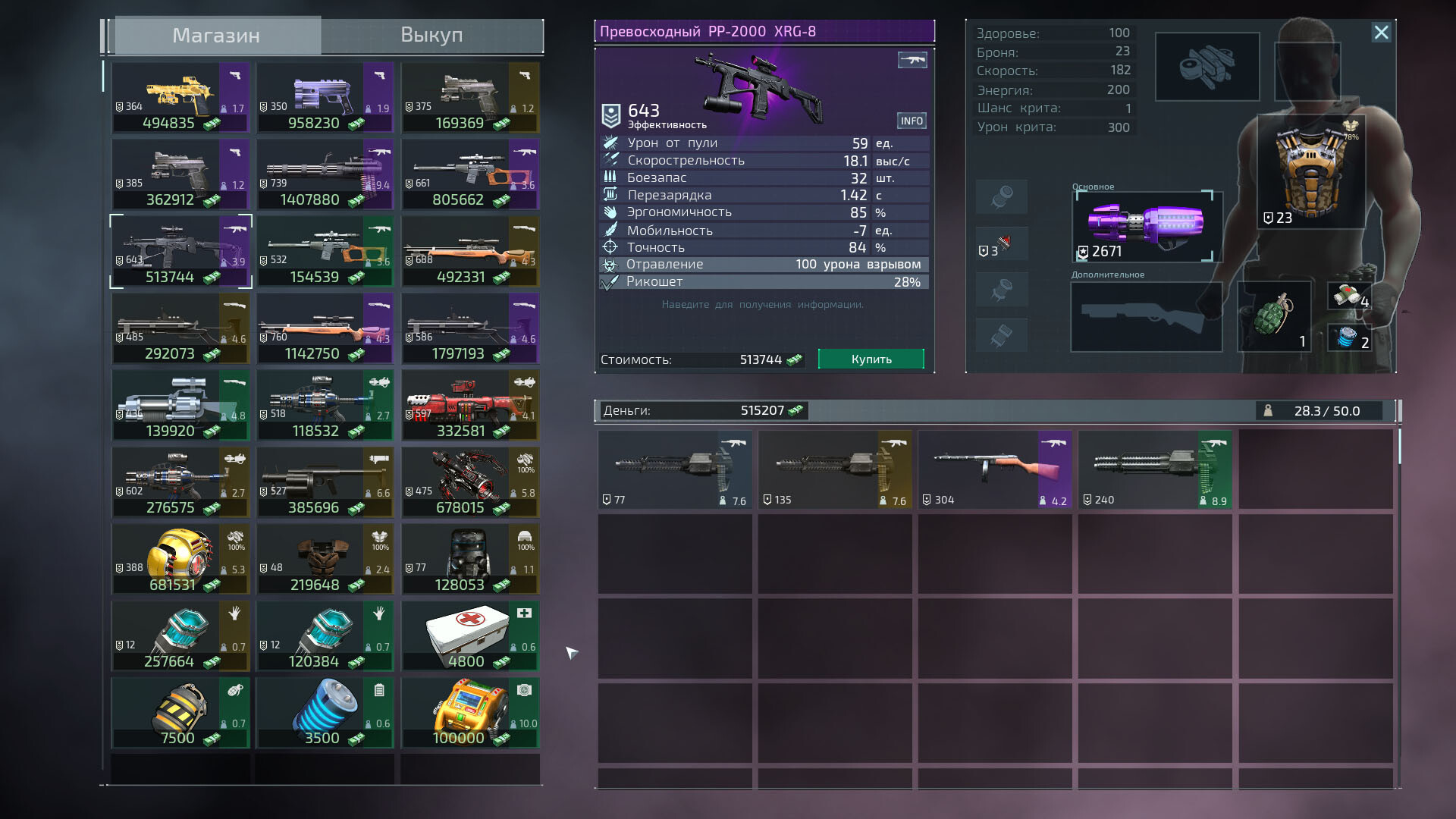This screenshot has width=1456, height=819.
Task: Pick the white medkit priced 4800
Action: coord(469,635)
